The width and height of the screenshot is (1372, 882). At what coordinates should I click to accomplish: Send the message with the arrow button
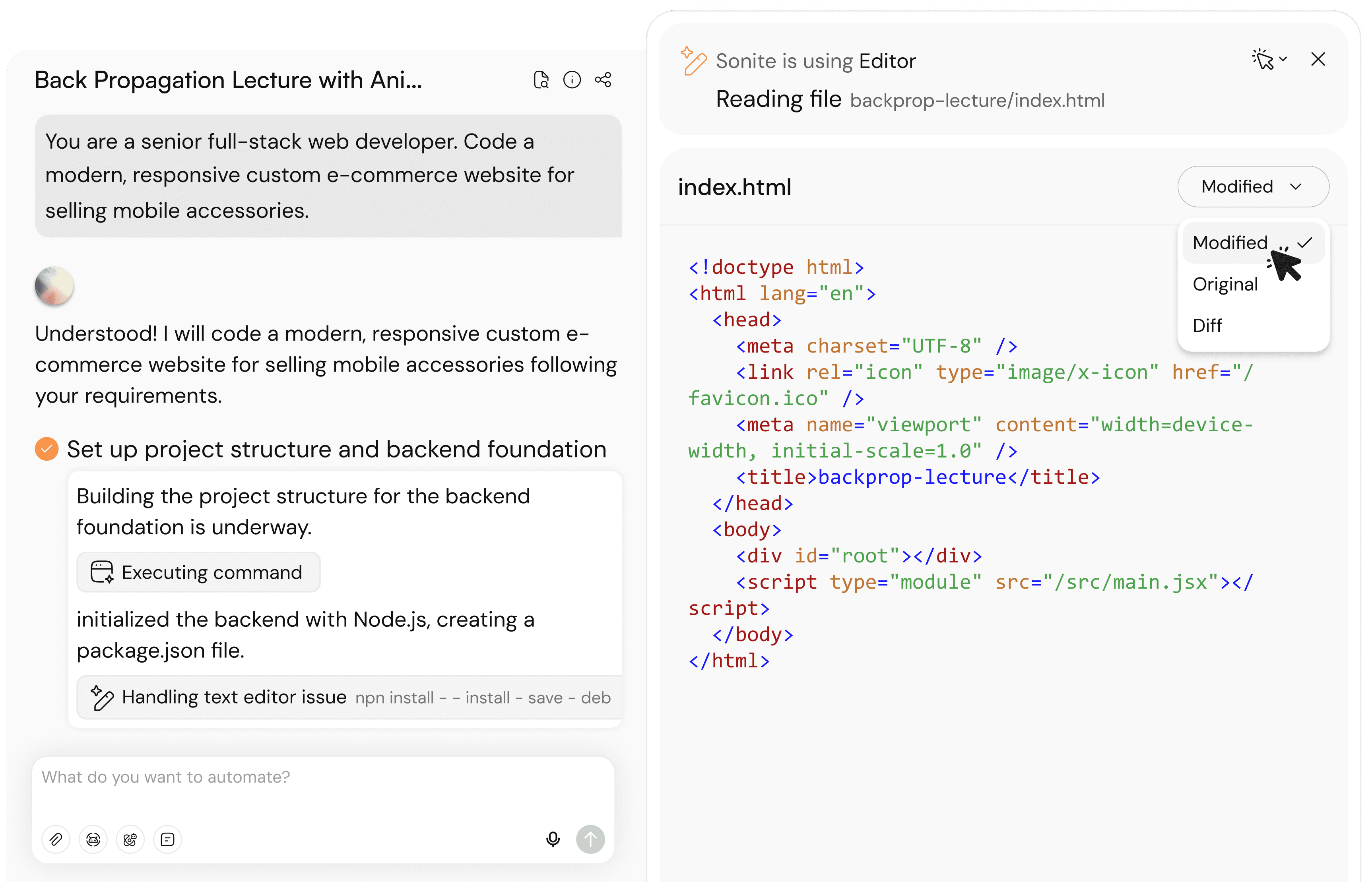591,839
